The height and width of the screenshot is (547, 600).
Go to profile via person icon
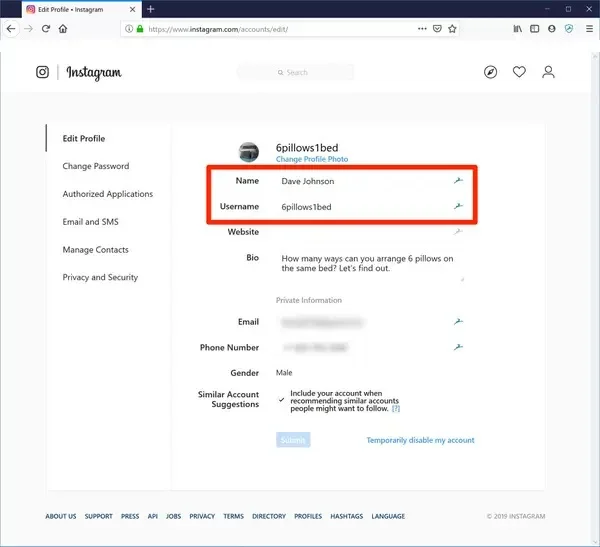click(548, 72)
